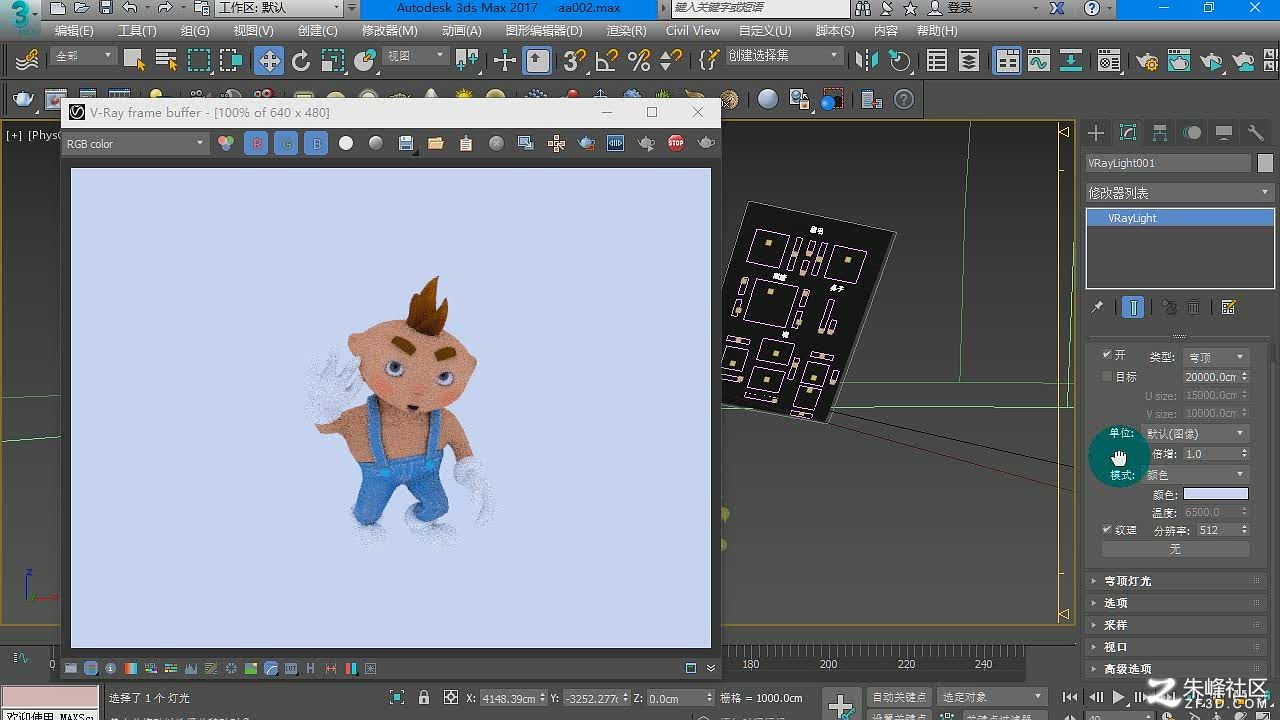Open Render Setup teapot with gear
This screenshot has height=720, width=1280.
(x=1148, y=61)
